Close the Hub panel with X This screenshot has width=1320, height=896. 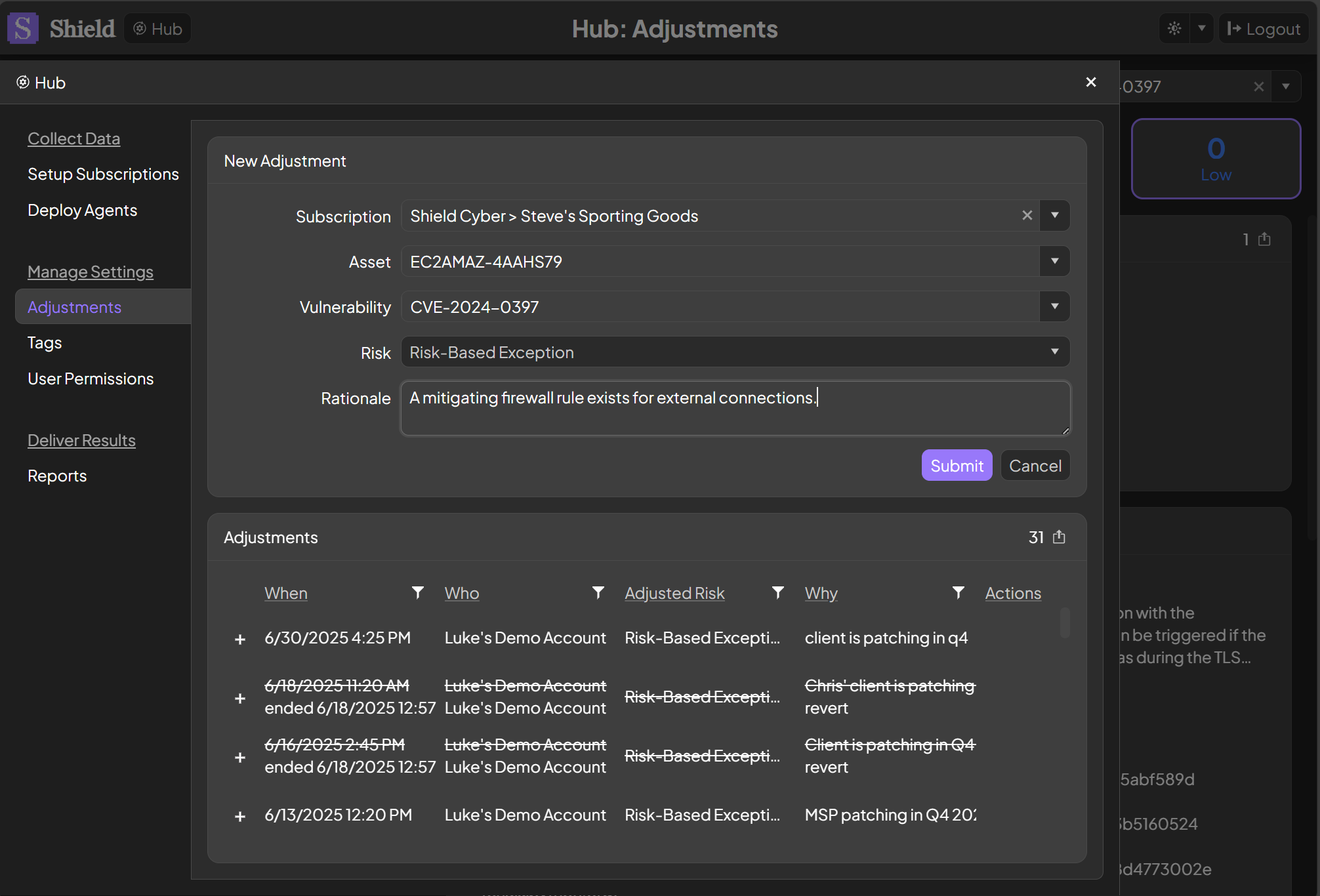click(1091, 82)
